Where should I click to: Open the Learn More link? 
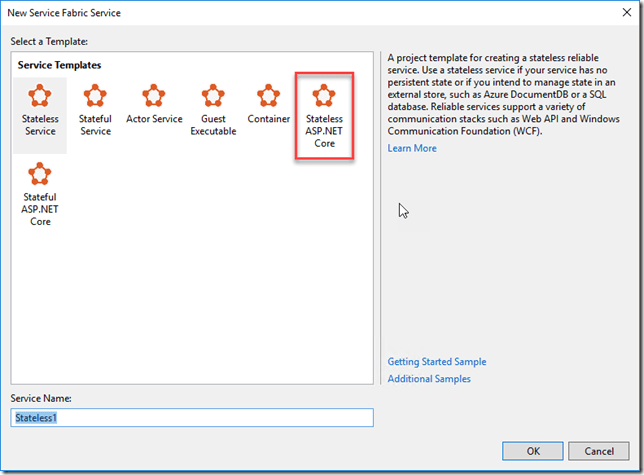coord(412,148)
